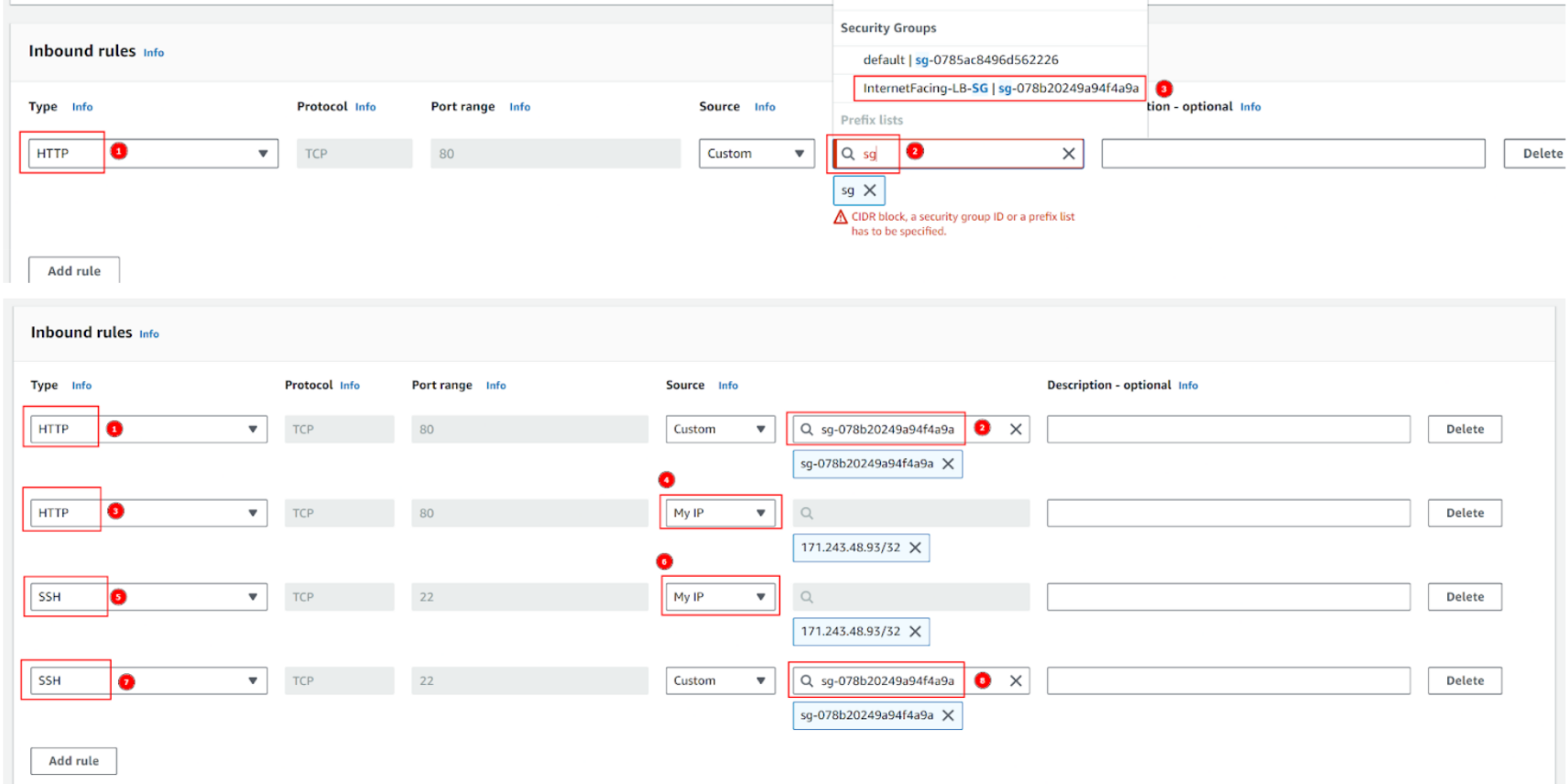The height and width of the screenshot is (784, 1568).
Task: Open type dropdown of lower HTTP Custom rule
Action: [x=148, y=429]
